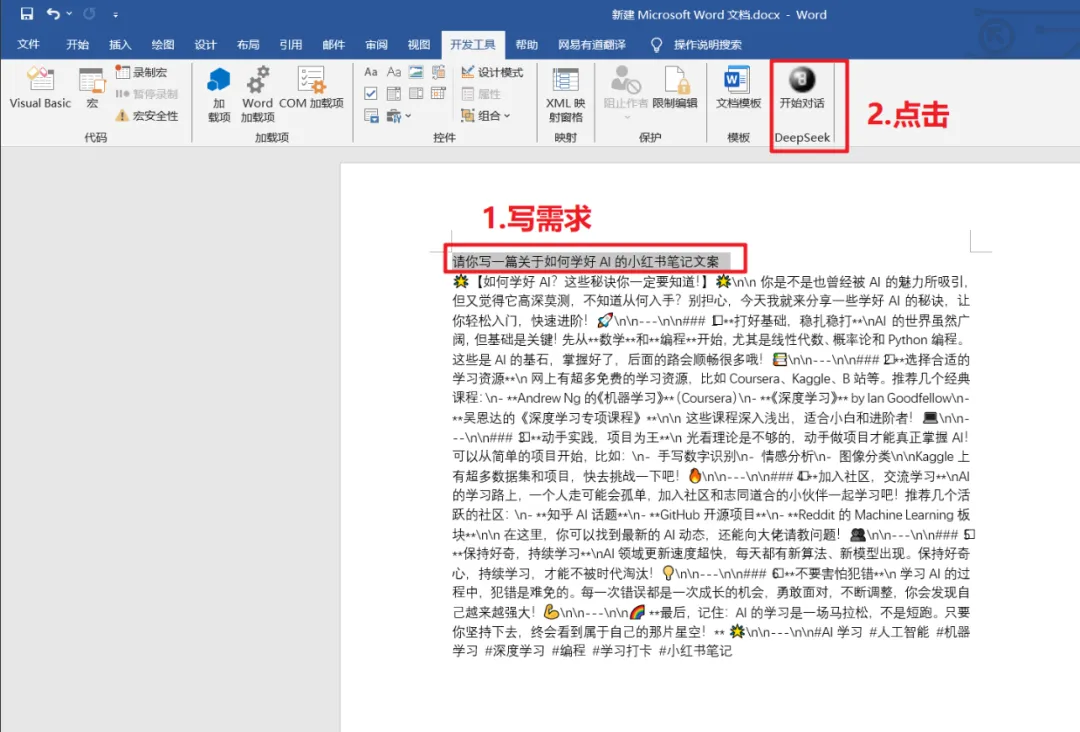1080x732 pixels.
Task: Open the 网易有道翻译 tab
Action: click(592, 45)
